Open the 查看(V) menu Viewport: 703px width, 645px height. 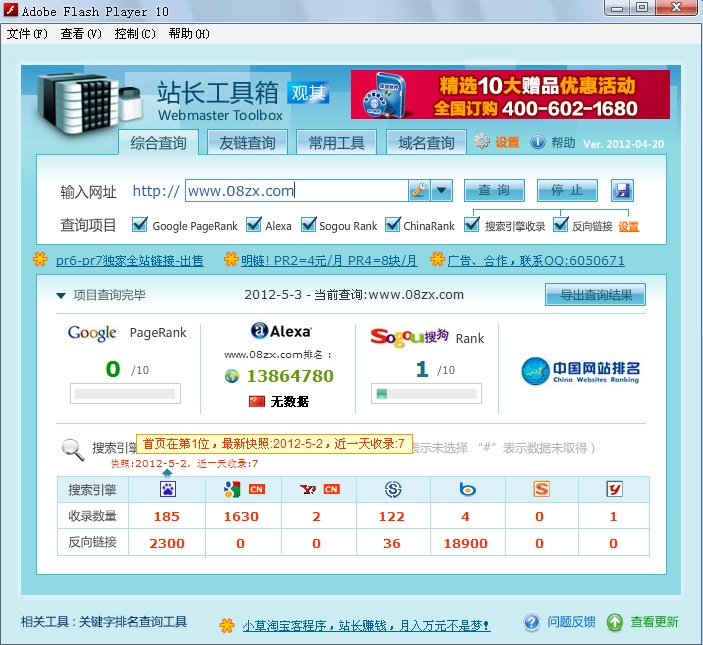click(x=81, y=34)
